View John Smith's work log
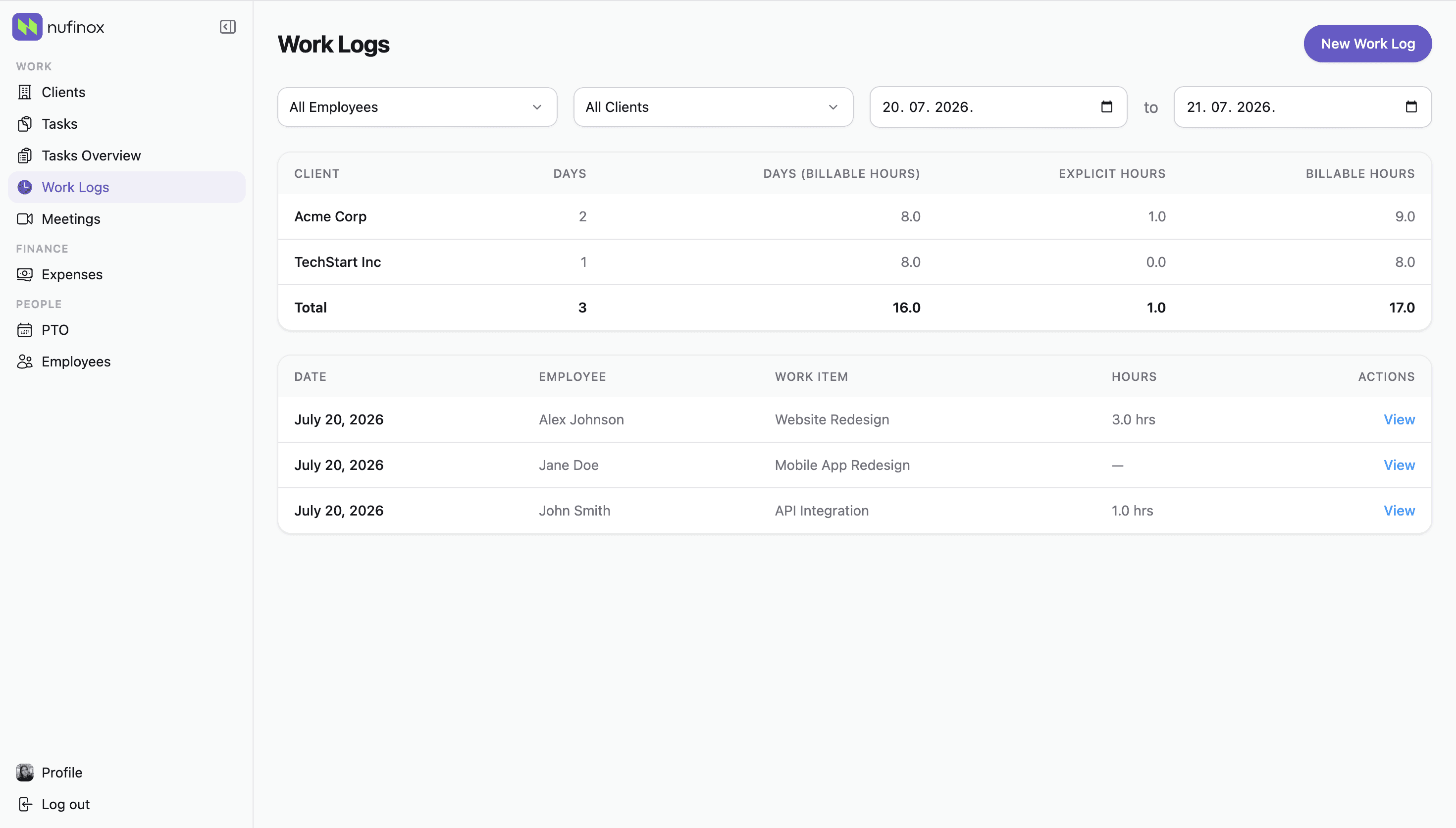1456x828 pixels. click(1399, 511)
